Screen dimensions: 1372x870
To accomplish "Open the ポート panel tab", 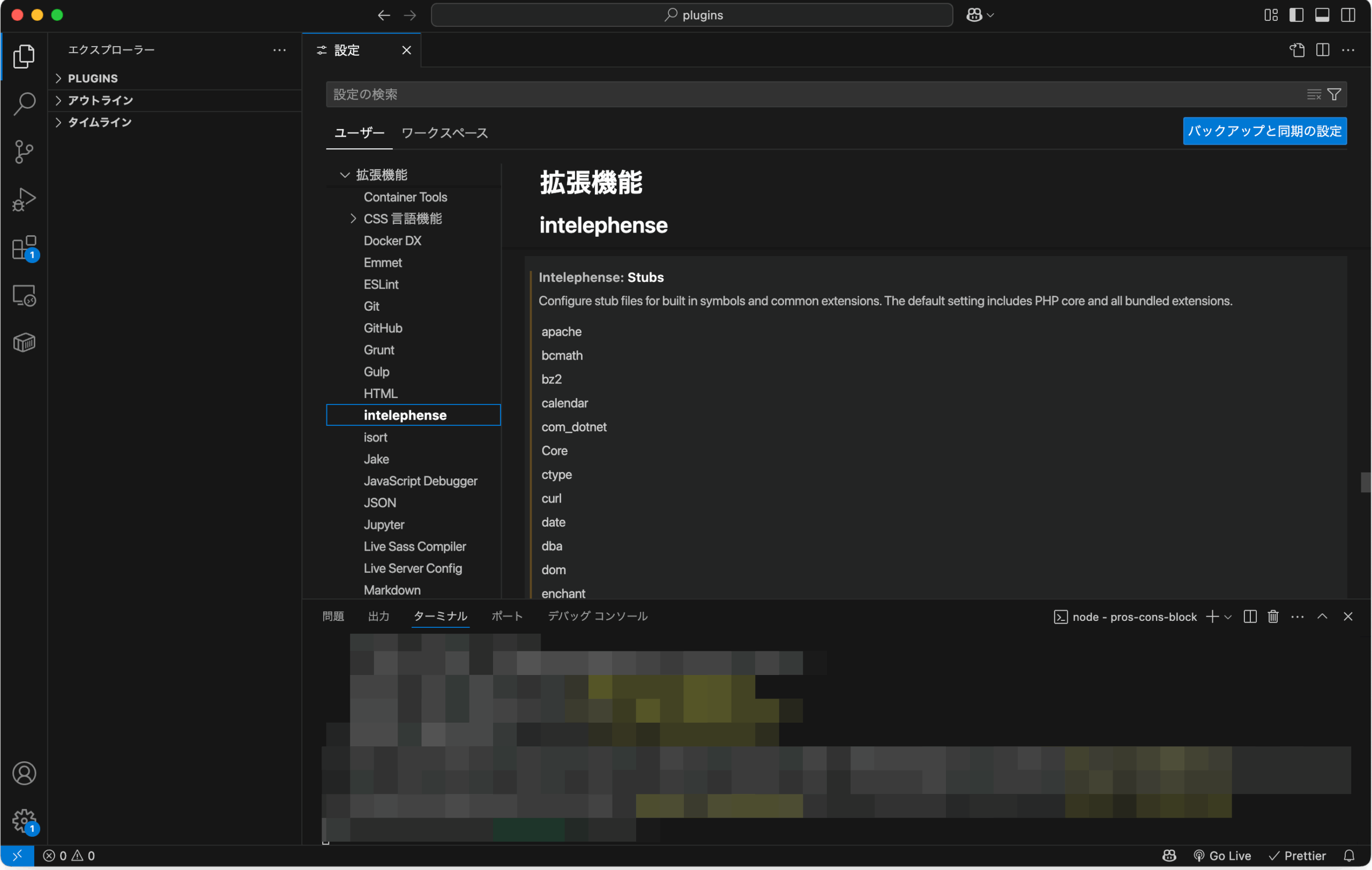I will pos(506,616).
